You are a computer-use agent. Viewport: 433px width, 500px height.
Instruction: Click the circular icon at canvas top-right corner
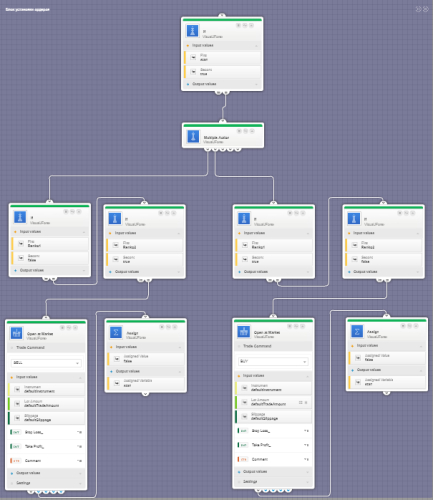tap(426, 9)
